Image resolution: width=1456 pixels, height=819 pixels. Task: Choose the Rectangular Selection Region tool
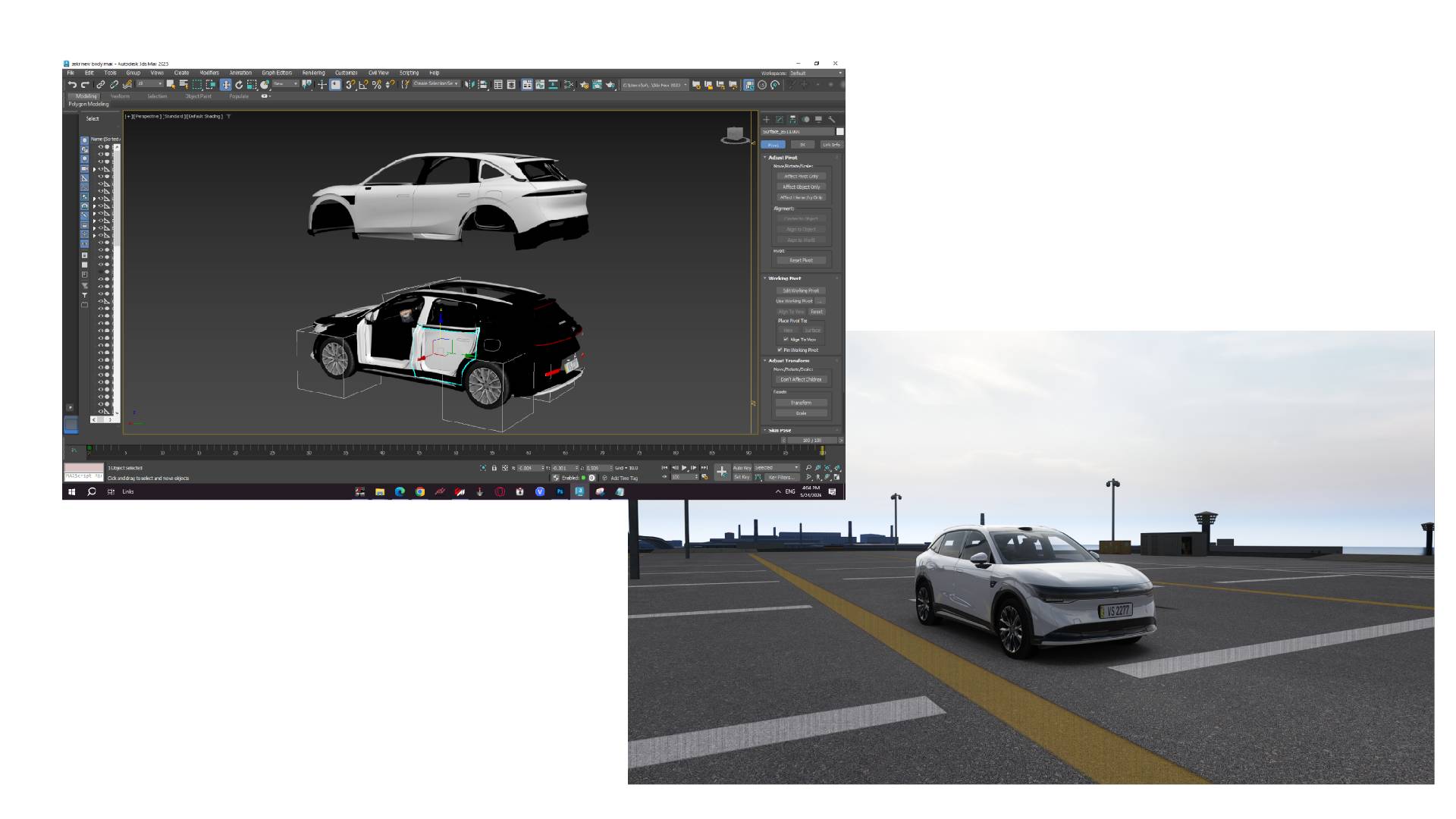click(197, 84)
